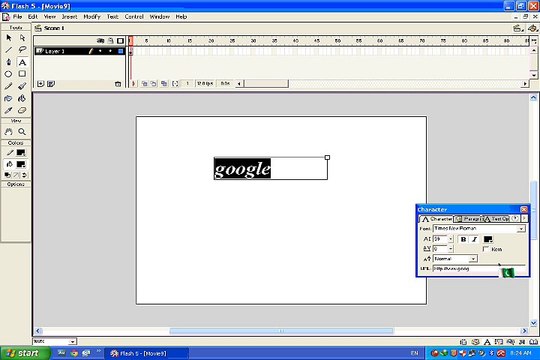Switch to the Paragraph tab
The width and height of the screenshot is (540, 360).
(468, 219)
